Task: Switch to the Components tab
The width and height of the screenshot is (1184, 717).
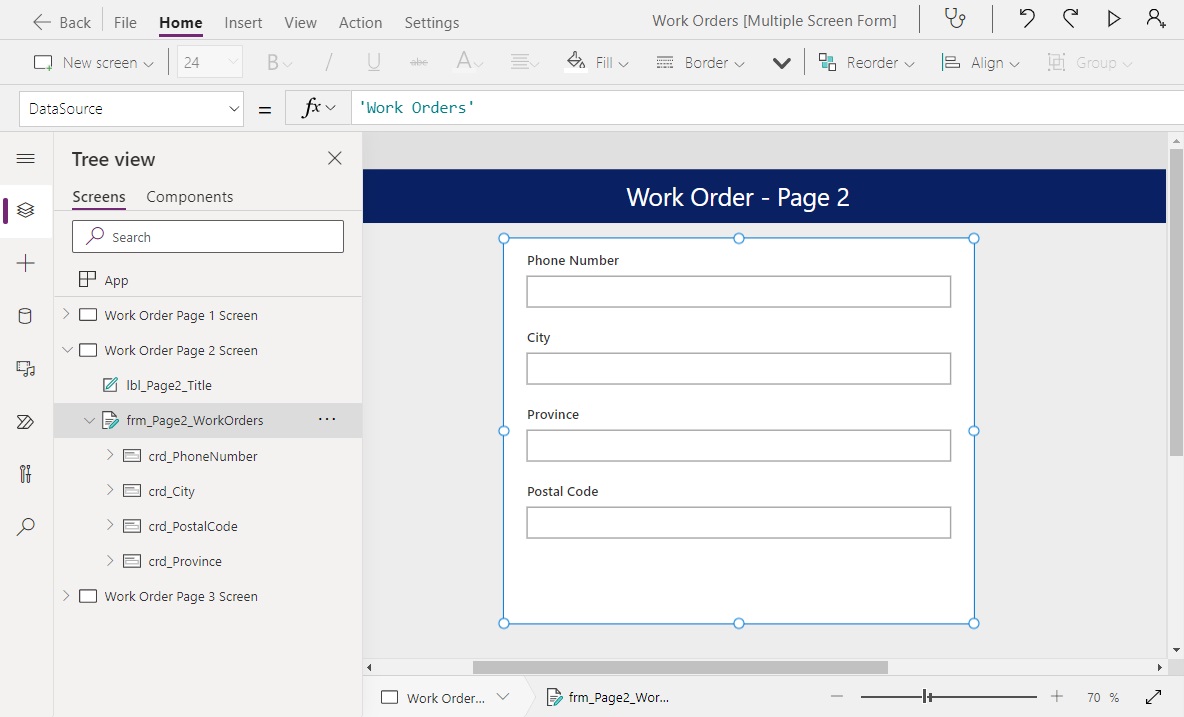Action: [x=189, y=197]
